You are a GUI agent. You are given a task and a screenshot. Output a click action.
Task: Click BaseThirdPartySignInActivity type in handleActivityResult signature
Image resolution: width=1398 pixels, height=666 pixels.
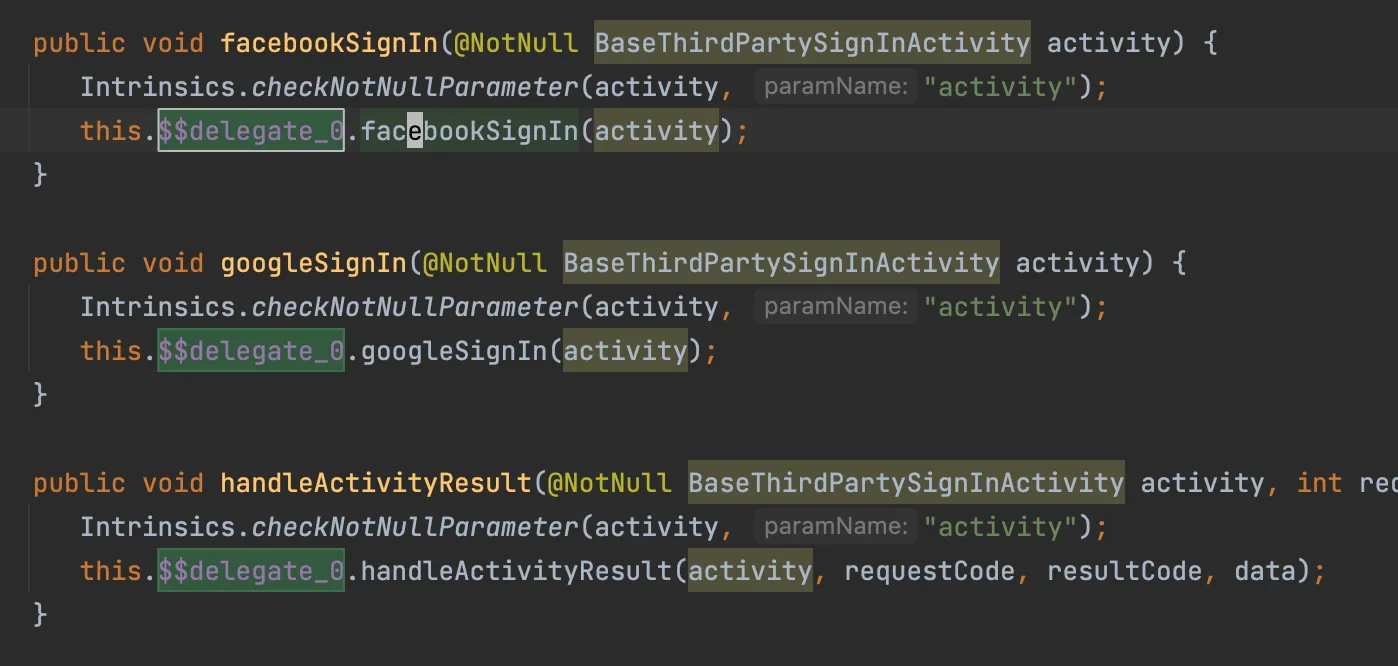point(906,483)
